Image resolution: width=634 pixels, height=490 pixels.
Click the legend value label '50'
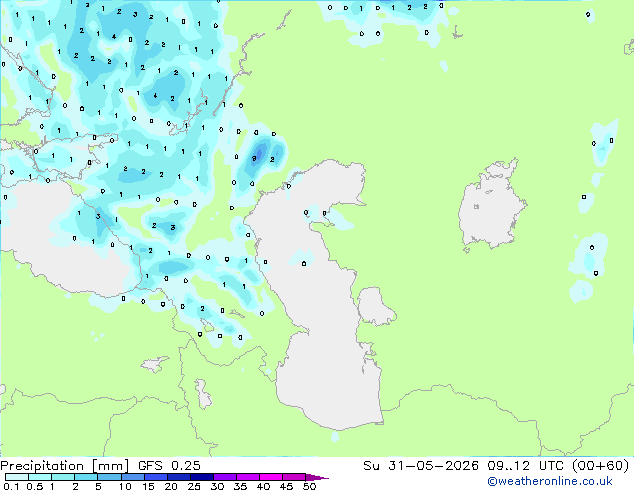coord(309,486)
